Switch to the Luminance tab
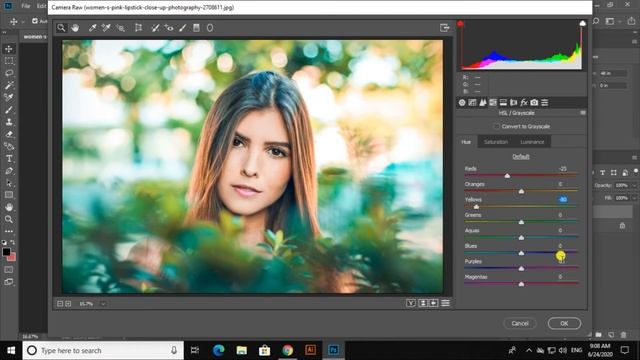 532,142
